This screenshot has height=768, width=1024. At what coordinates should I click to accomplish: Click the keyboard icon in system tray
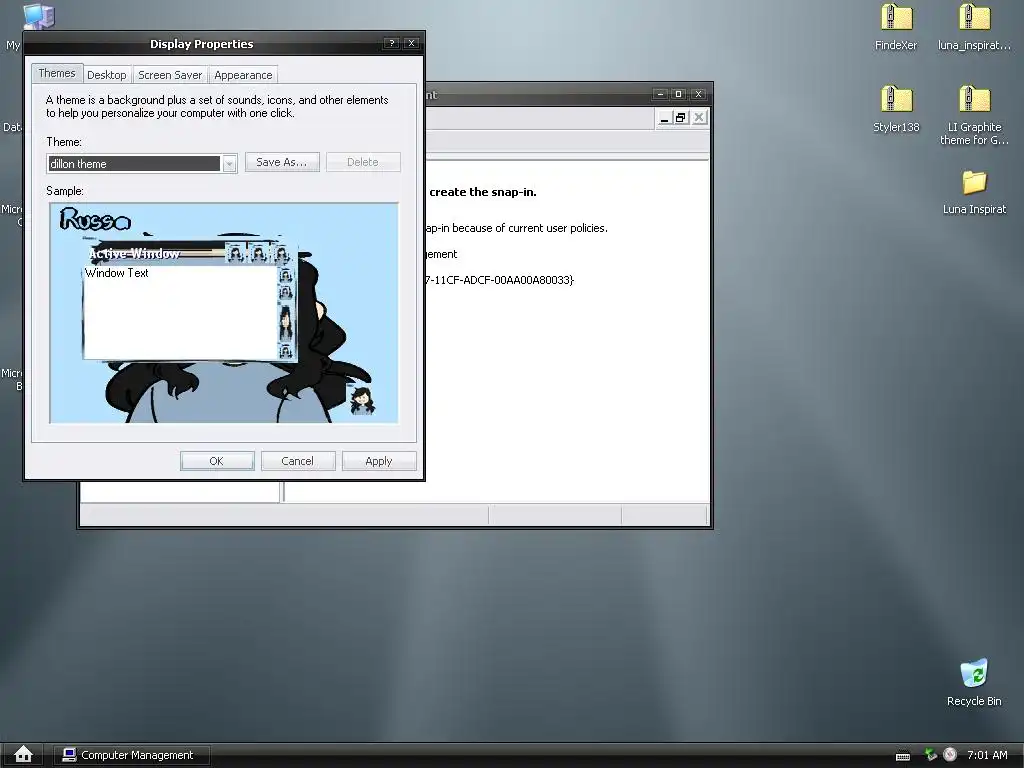(x=903, y=756)
